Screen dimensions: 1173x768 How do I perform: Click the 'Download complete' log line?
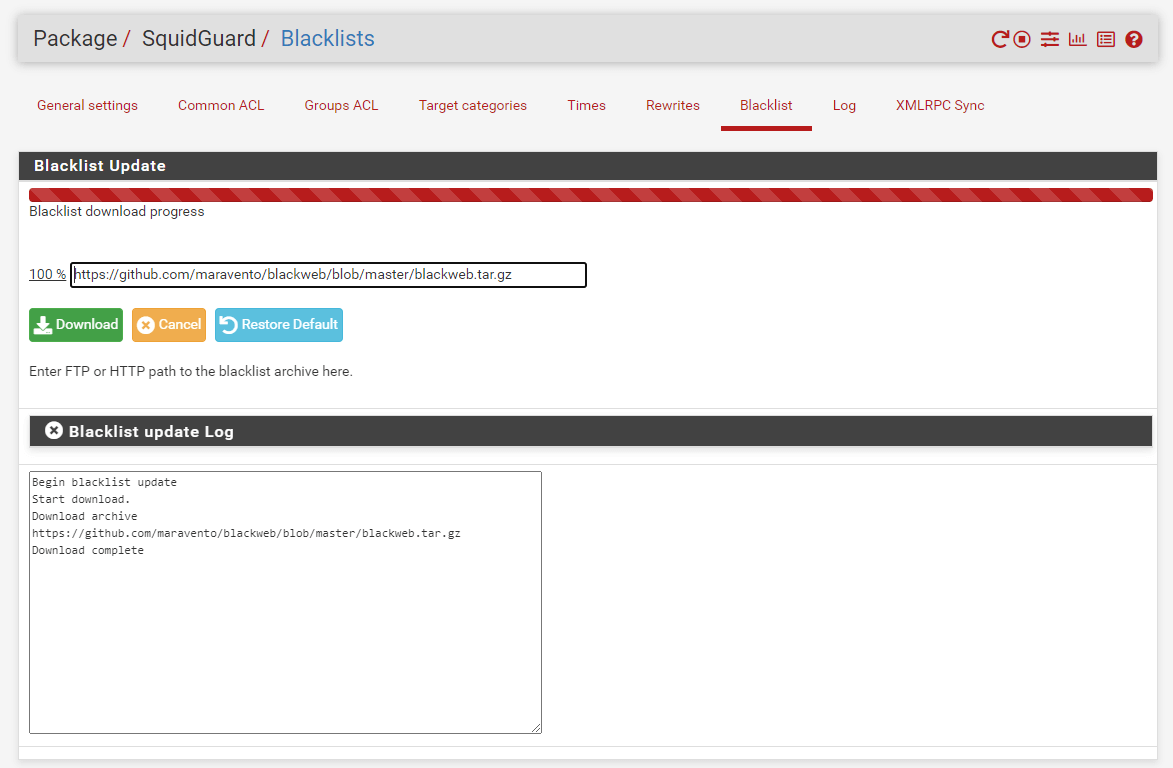[88, 550]
